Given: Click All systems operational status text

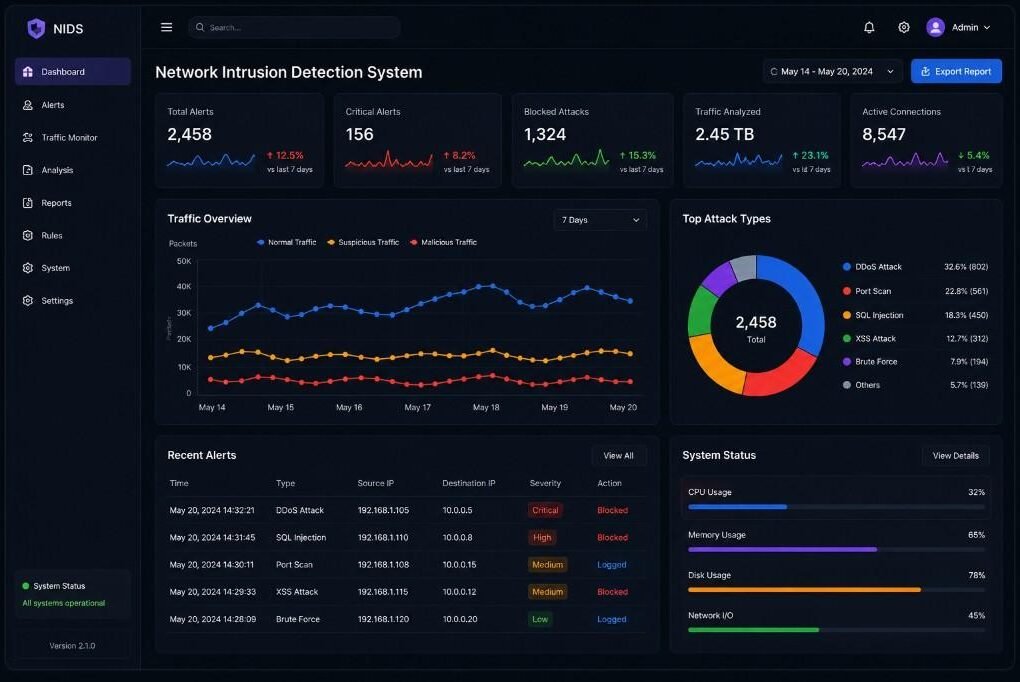Looking at the screenshot, I should pyautogui.click(x=64, y=603).
